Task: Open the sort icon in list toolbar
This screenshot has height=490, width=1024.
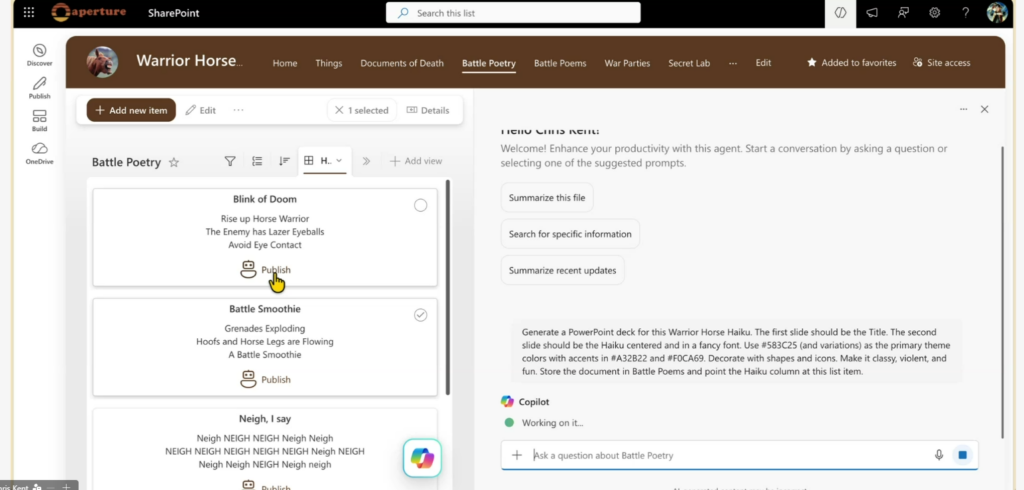Action: [x=284, y=161]
